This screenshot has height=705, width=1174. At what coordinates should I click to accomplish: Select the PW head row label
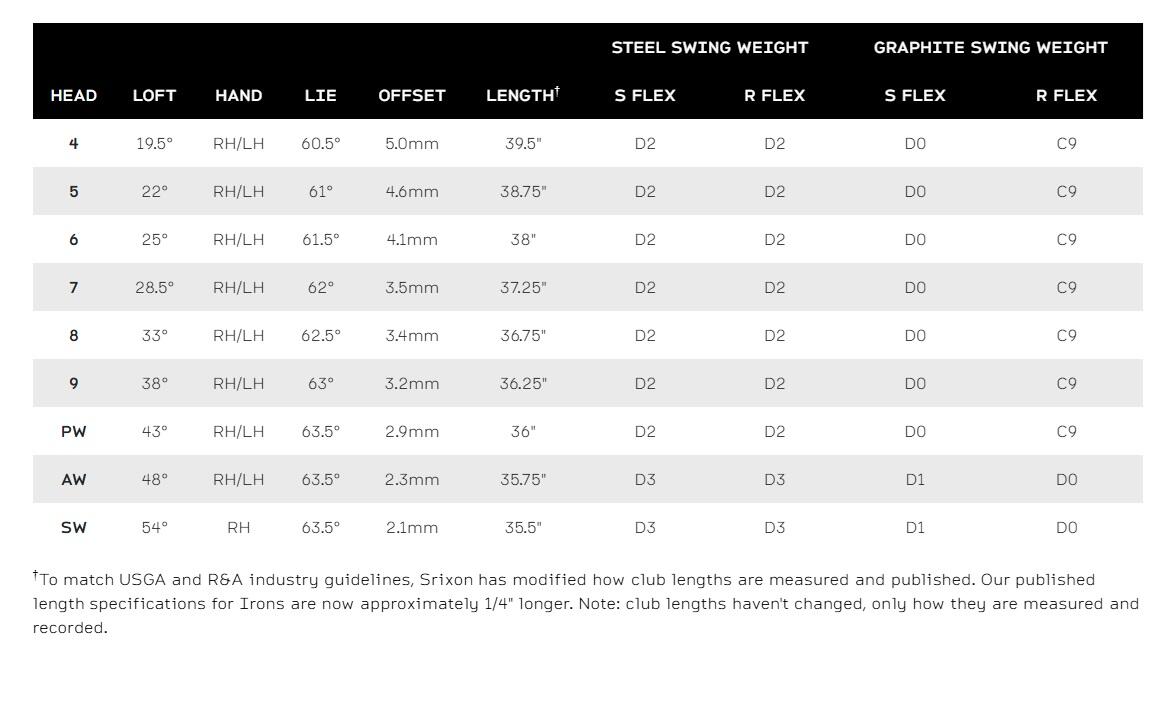[x=73, y=432]
